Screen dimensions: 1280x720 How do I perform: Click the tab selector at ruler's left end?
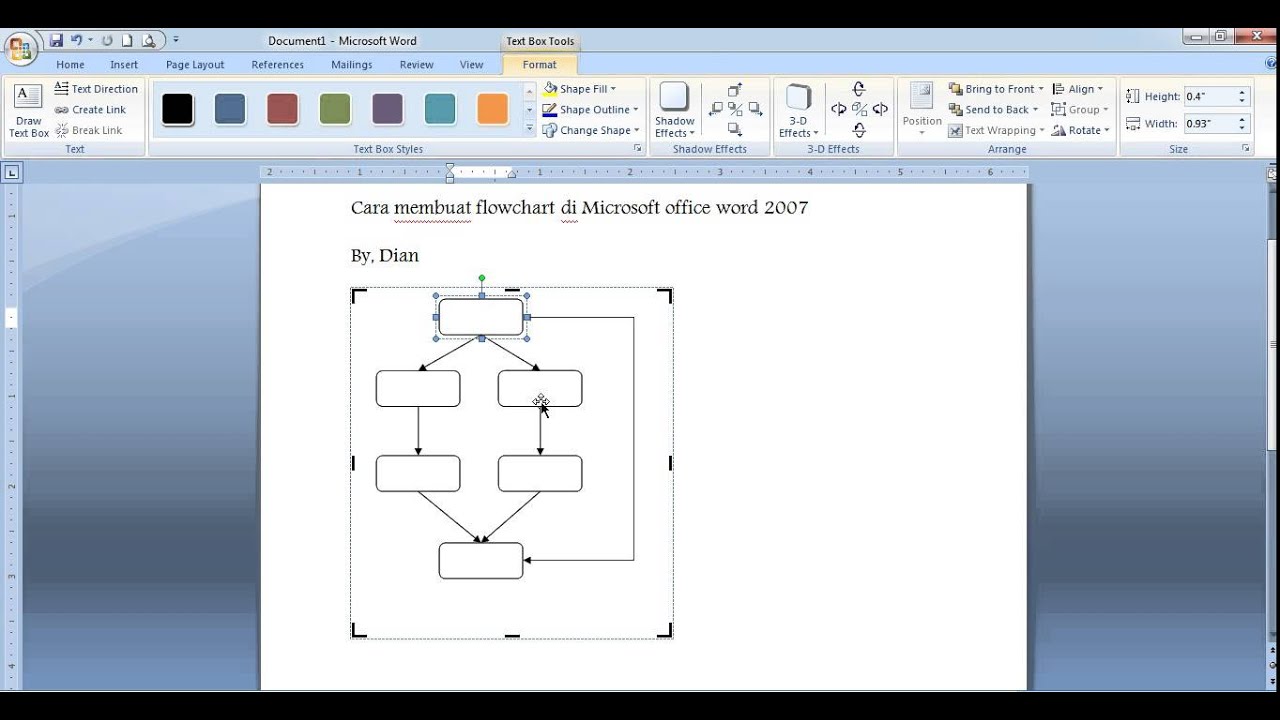pyautogui.click(x=12, y=172)
